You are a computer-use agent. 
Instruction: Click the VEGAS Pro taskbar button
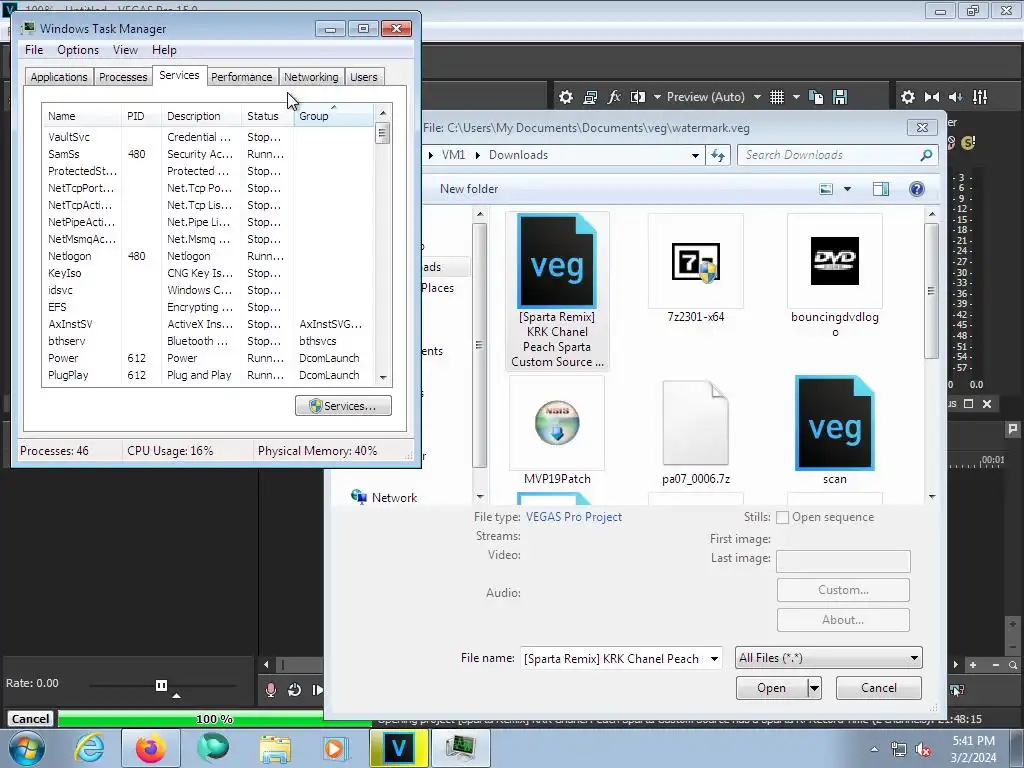coord(398,748)
